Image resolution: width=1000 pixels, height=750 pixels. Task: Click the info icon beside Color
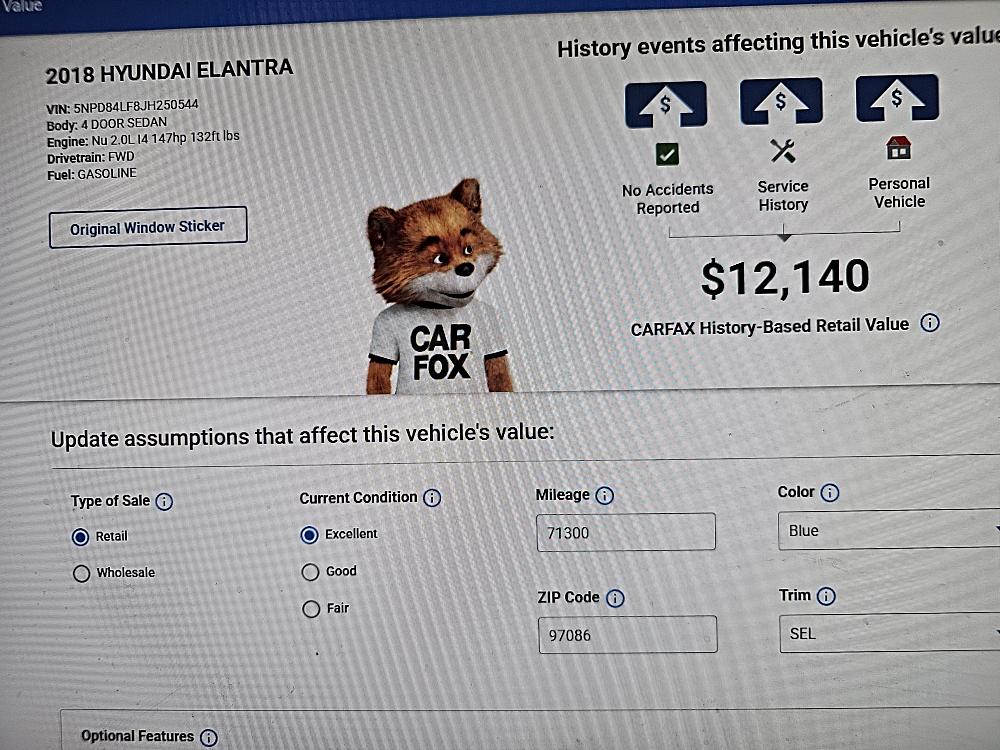(x=830, y=493)
